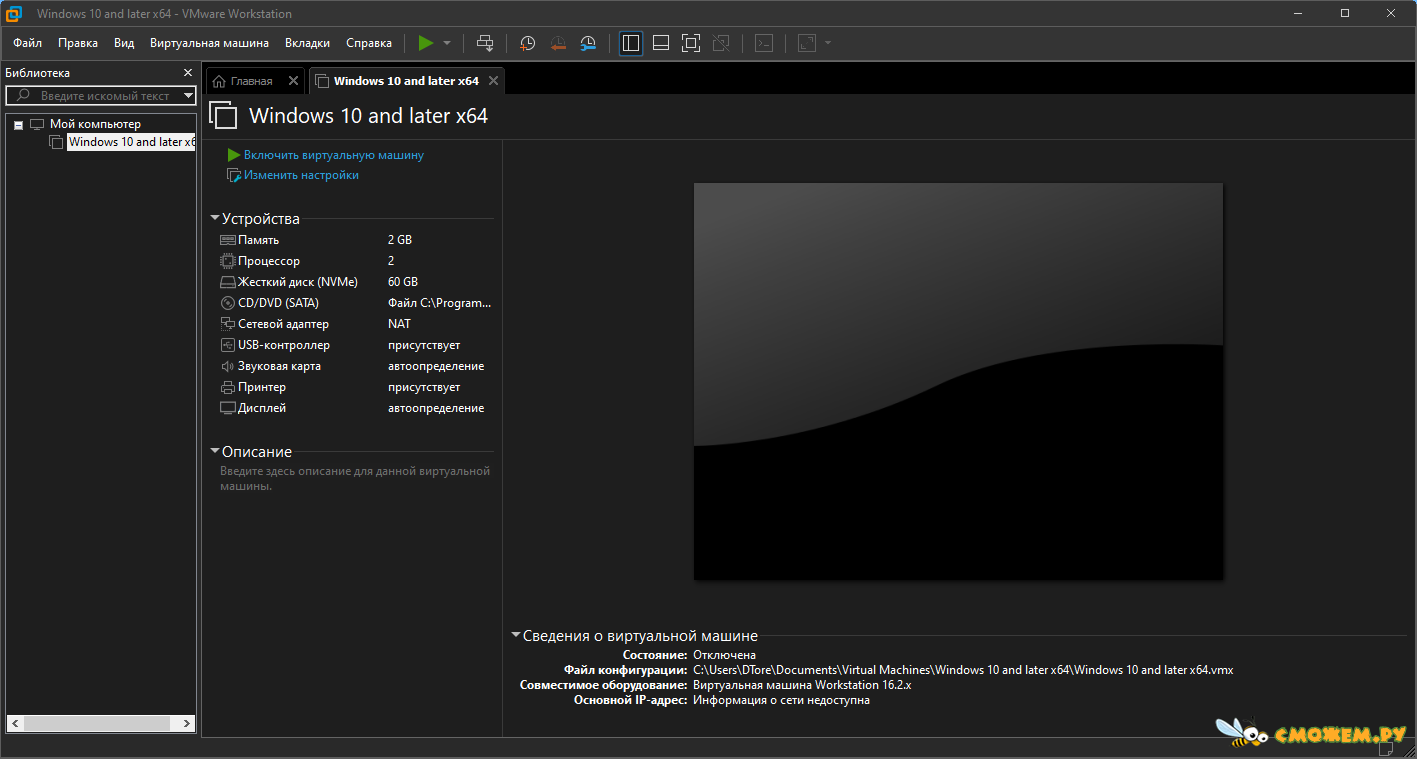The height and width of the screenshot is (759, 1417).
Task: Click the disc icon beside CD/DVD (SATA)
Action: (x=228, y=303)
